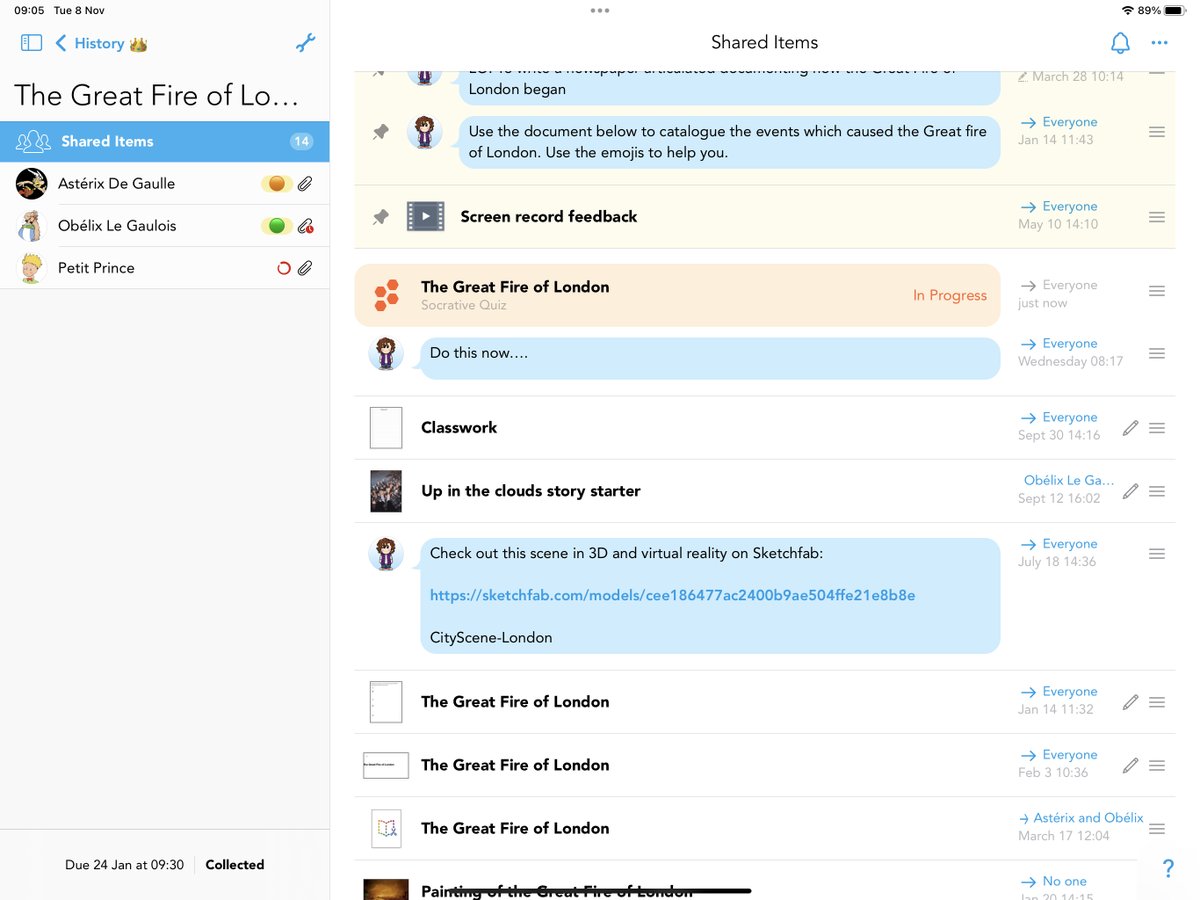Viewport: 1200px width, 900px height.
Task: Open options lines for Up in the clouds starter
Action: [x=1156, y=491]
